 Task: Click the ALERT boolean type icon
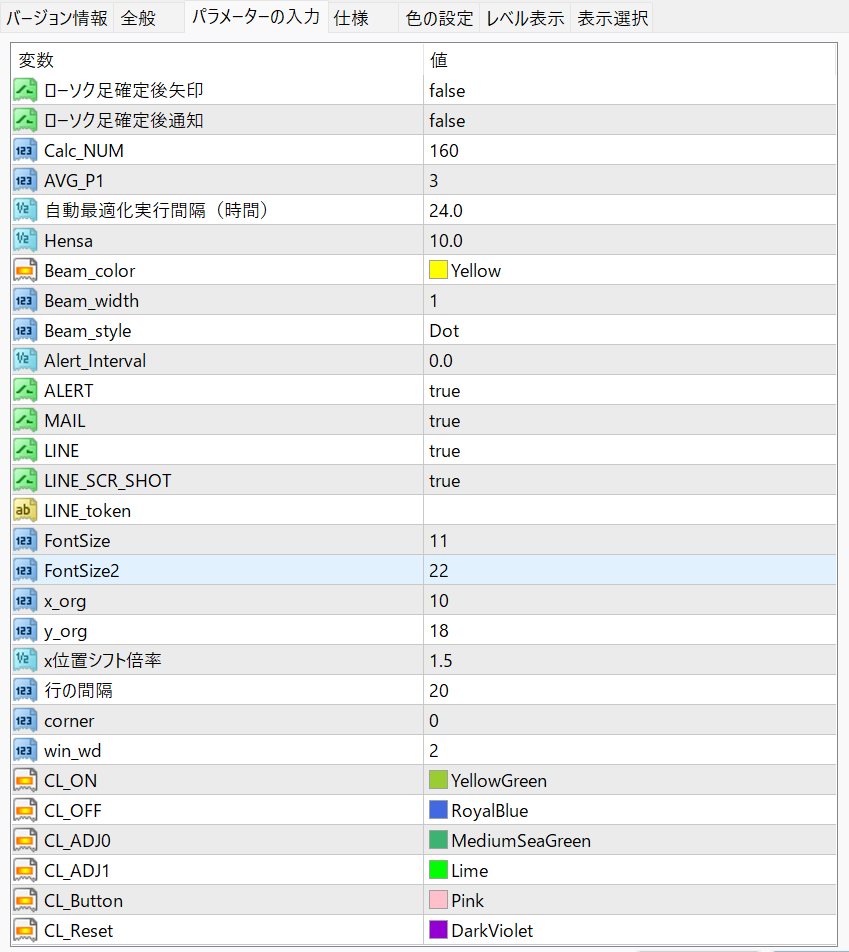25,391
